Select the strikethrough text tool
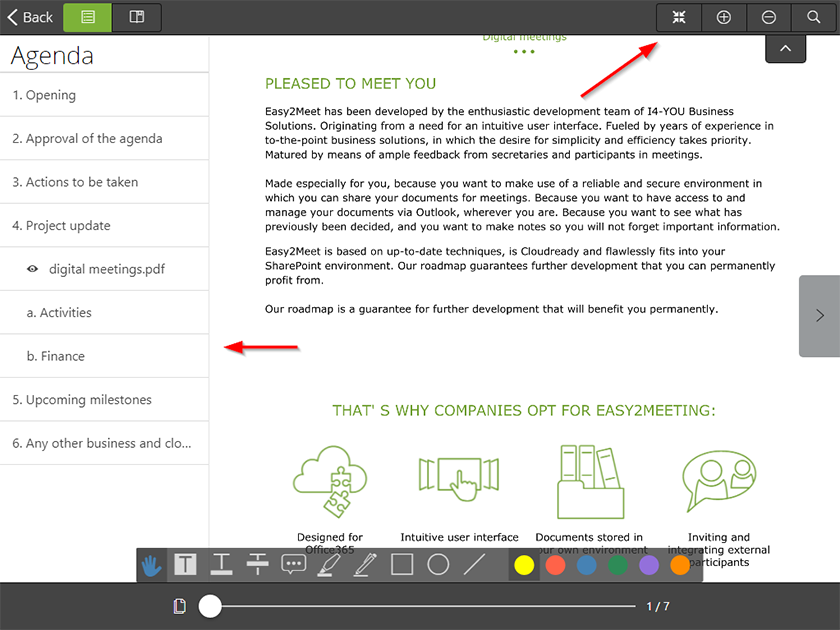 [257, 565]
